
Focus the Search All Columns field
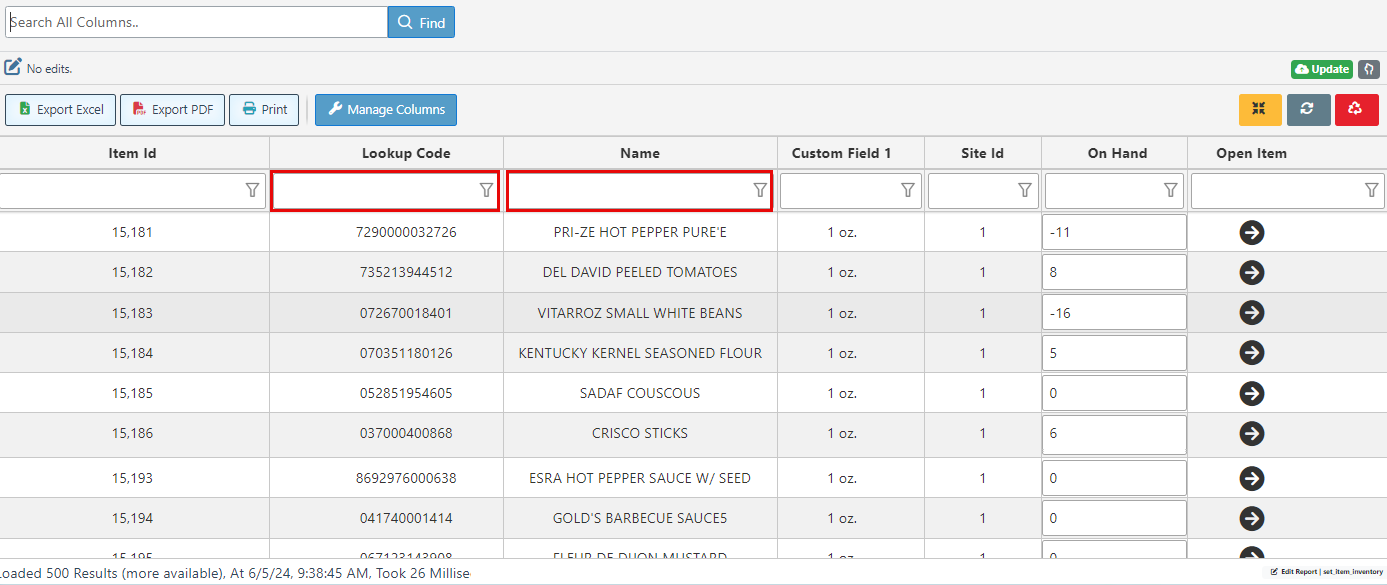click(196, 22)
